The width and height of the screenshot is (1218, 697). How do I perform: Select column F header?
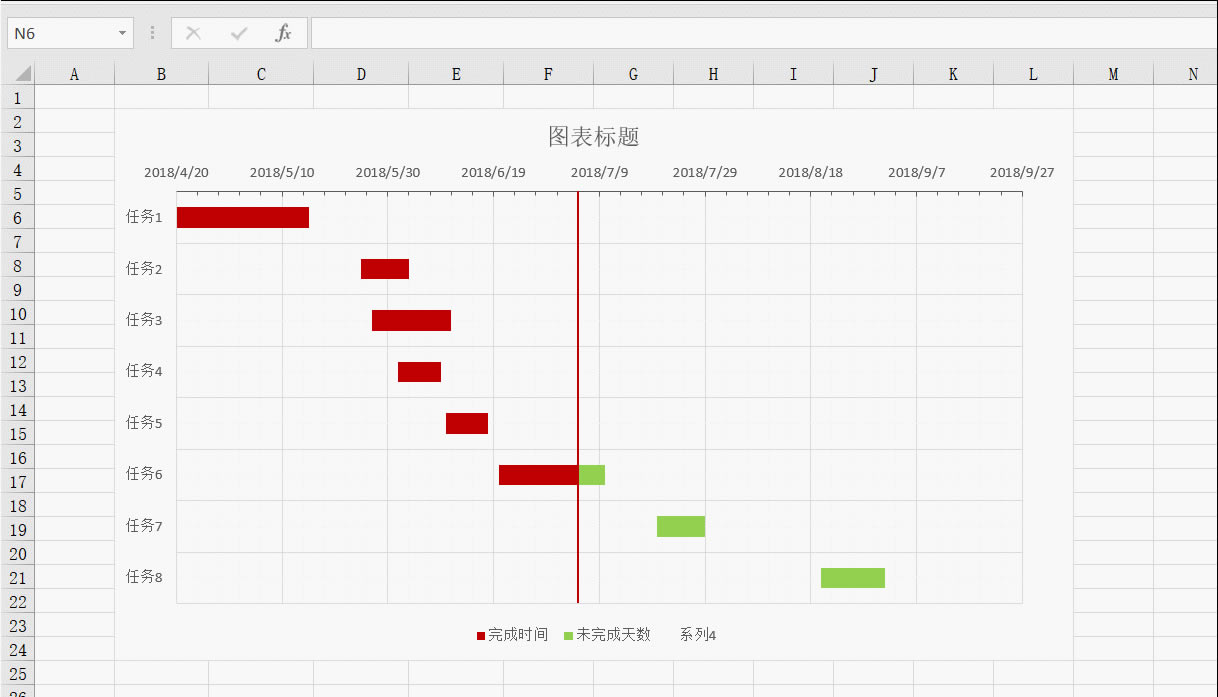[x=548, y=74]
